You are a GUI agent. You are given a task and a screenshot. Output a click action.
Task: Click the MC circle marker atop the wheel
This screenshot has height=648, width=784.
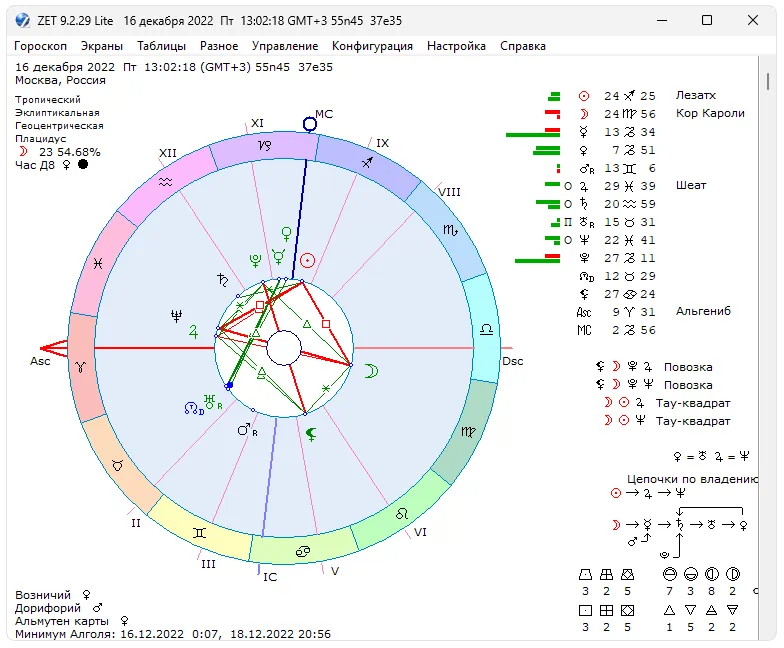[x=310, y=124]
